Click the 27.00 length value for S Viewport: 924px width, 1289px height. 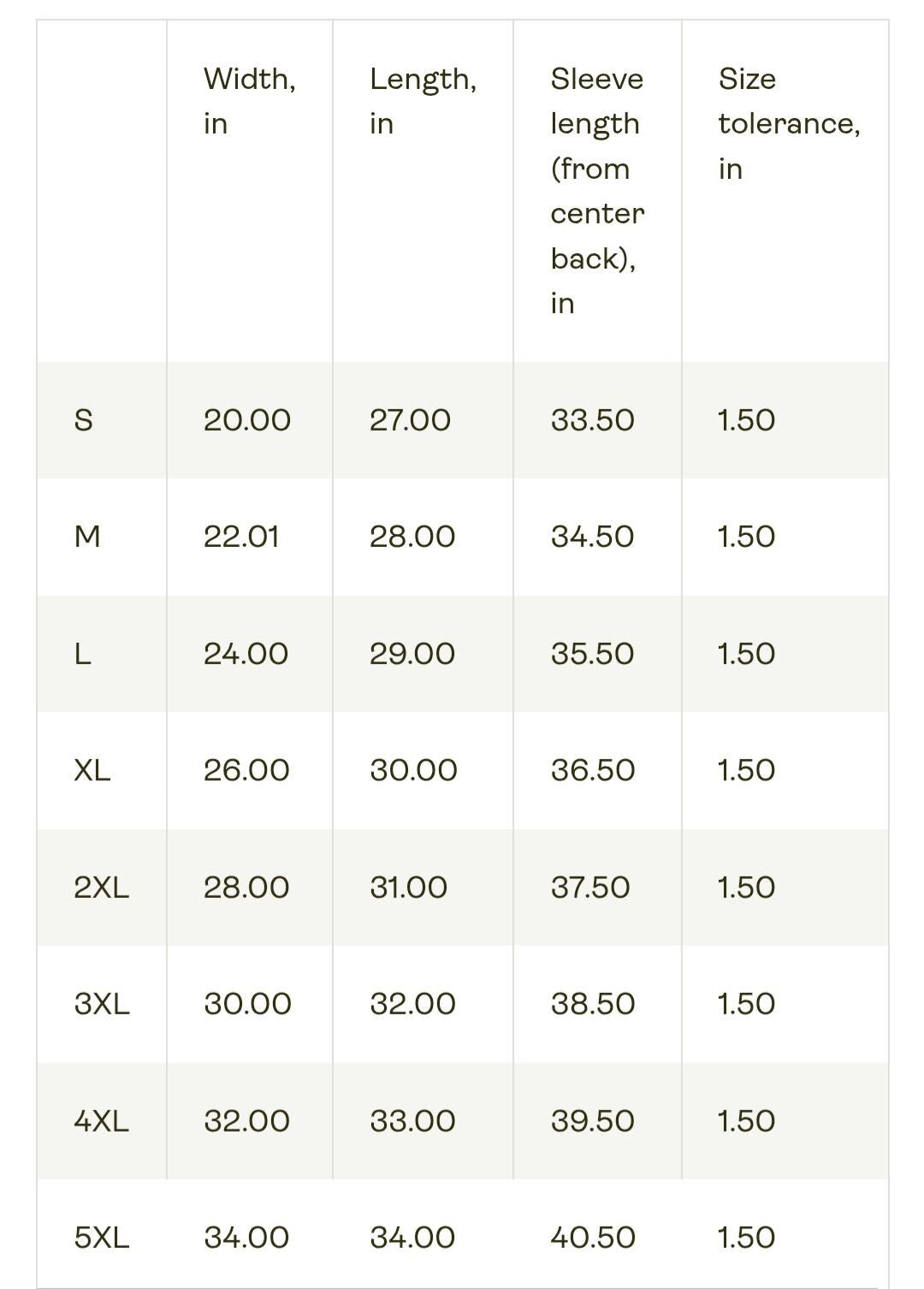pyautogui.click(x=410, y=420)
